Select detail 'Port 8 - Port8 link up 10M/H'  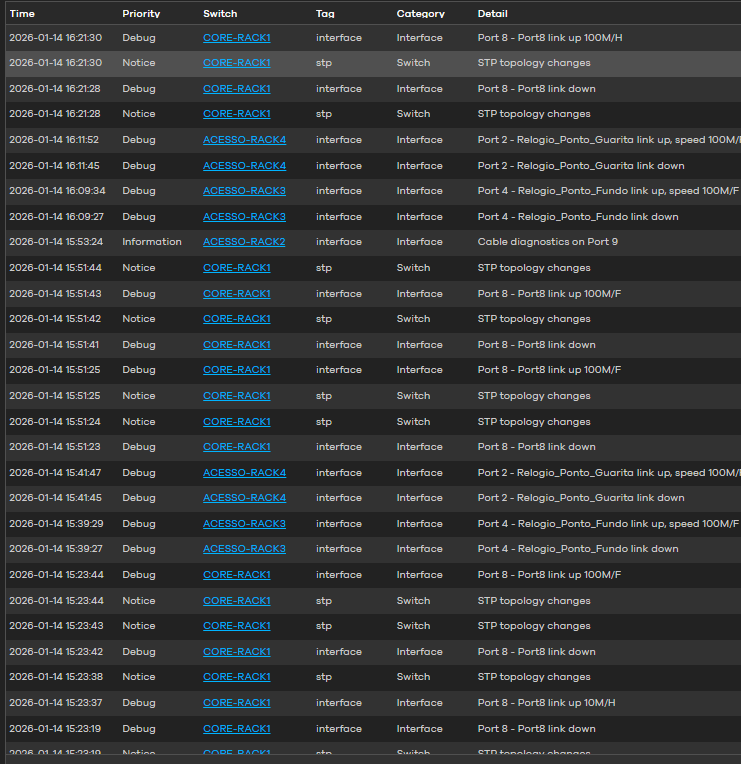click(546, 703)
